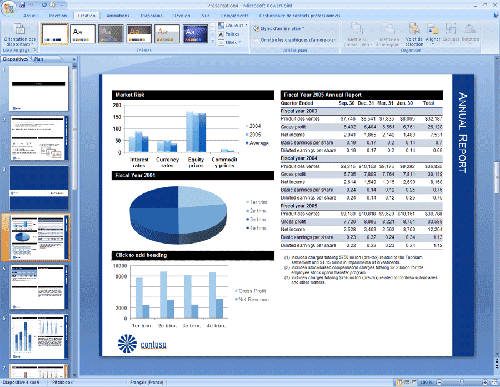This screenshot has height=387, width=500.
Task: Open the Couleurs theme dropdown
Action: (x=233, y=25)
